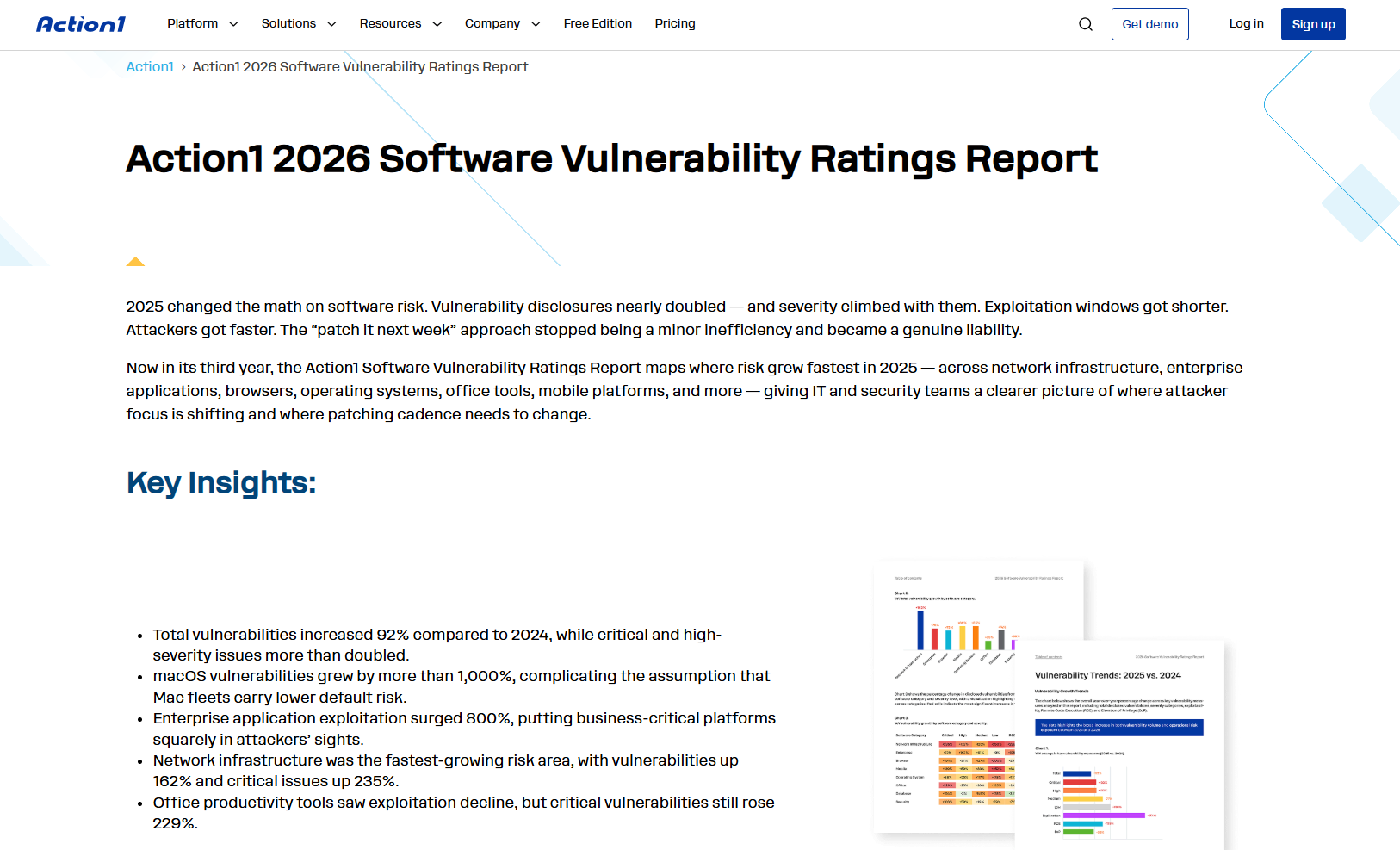This screenshot has width=1400, height=850.
Task: Click paragraph starting 'Now in its third year'
Action: [685, 391]
